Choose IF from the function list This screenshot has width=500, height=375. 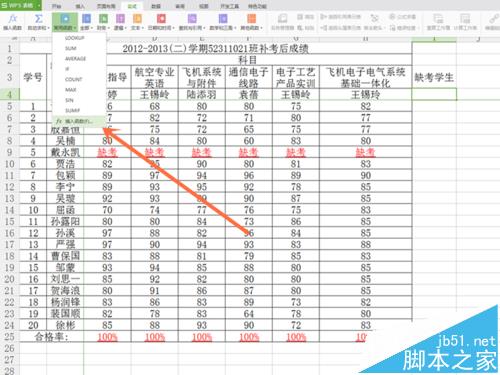[x=79, y=69]
